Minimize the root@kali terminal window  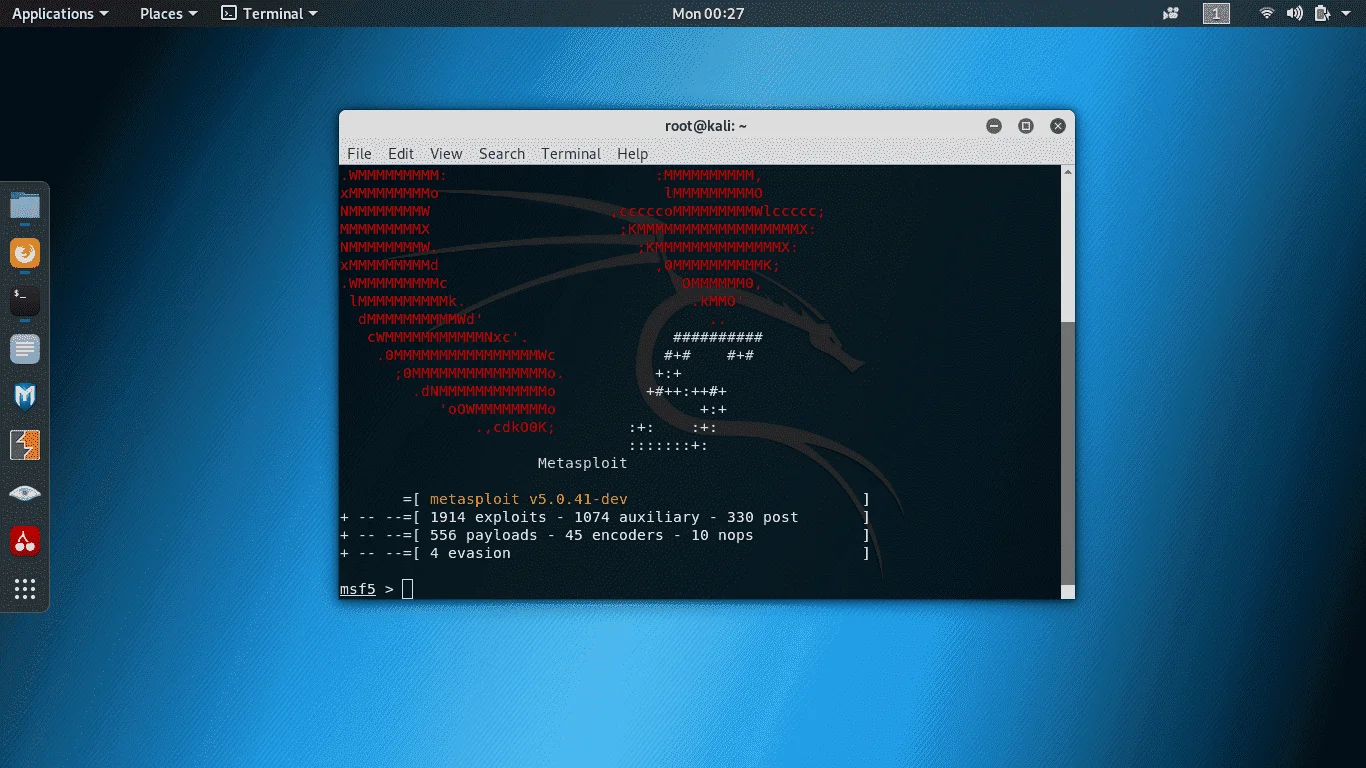[994, 126]
